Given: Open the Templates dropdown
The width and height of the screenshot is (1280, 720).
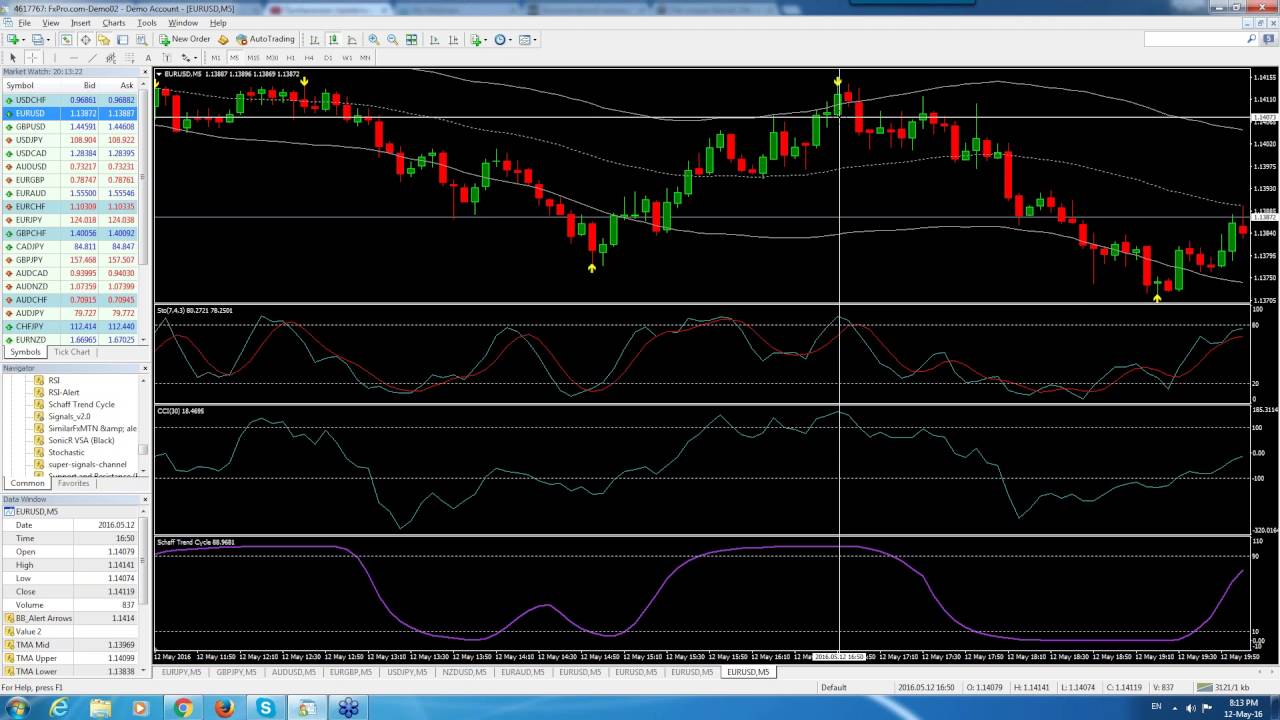Looking at the screenshot, I should pos(528,40).
